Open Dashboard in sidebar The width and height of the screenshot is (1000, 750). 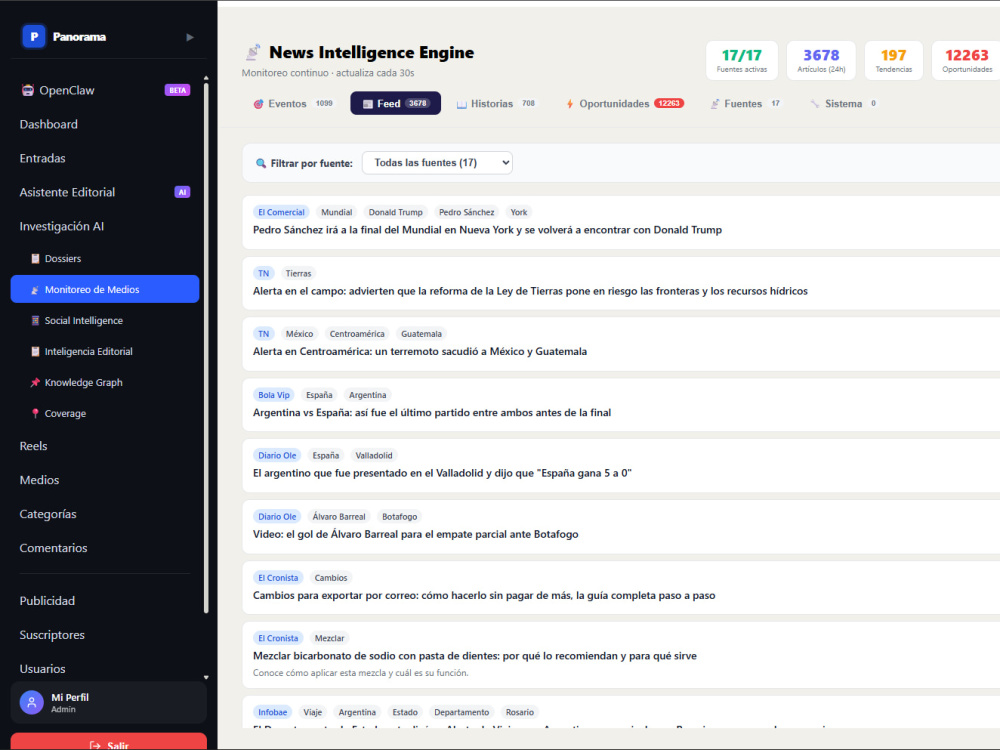coord(48,124)
